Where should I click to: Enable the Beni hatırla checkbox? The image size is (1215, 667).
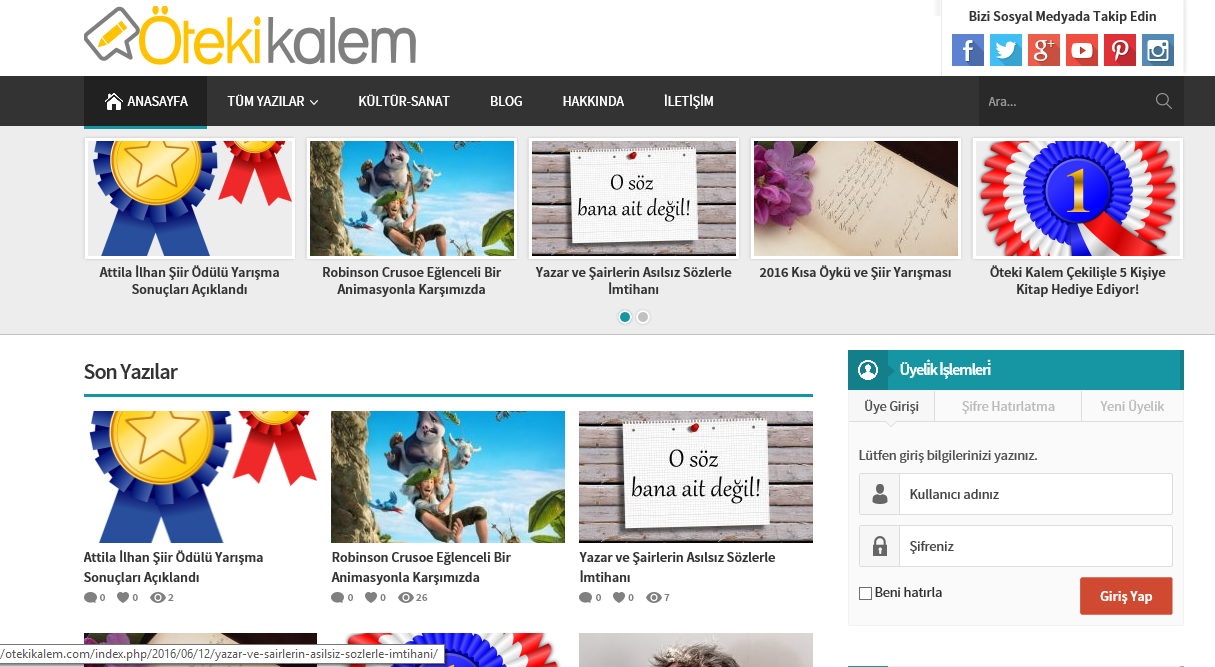coord(865,594)
